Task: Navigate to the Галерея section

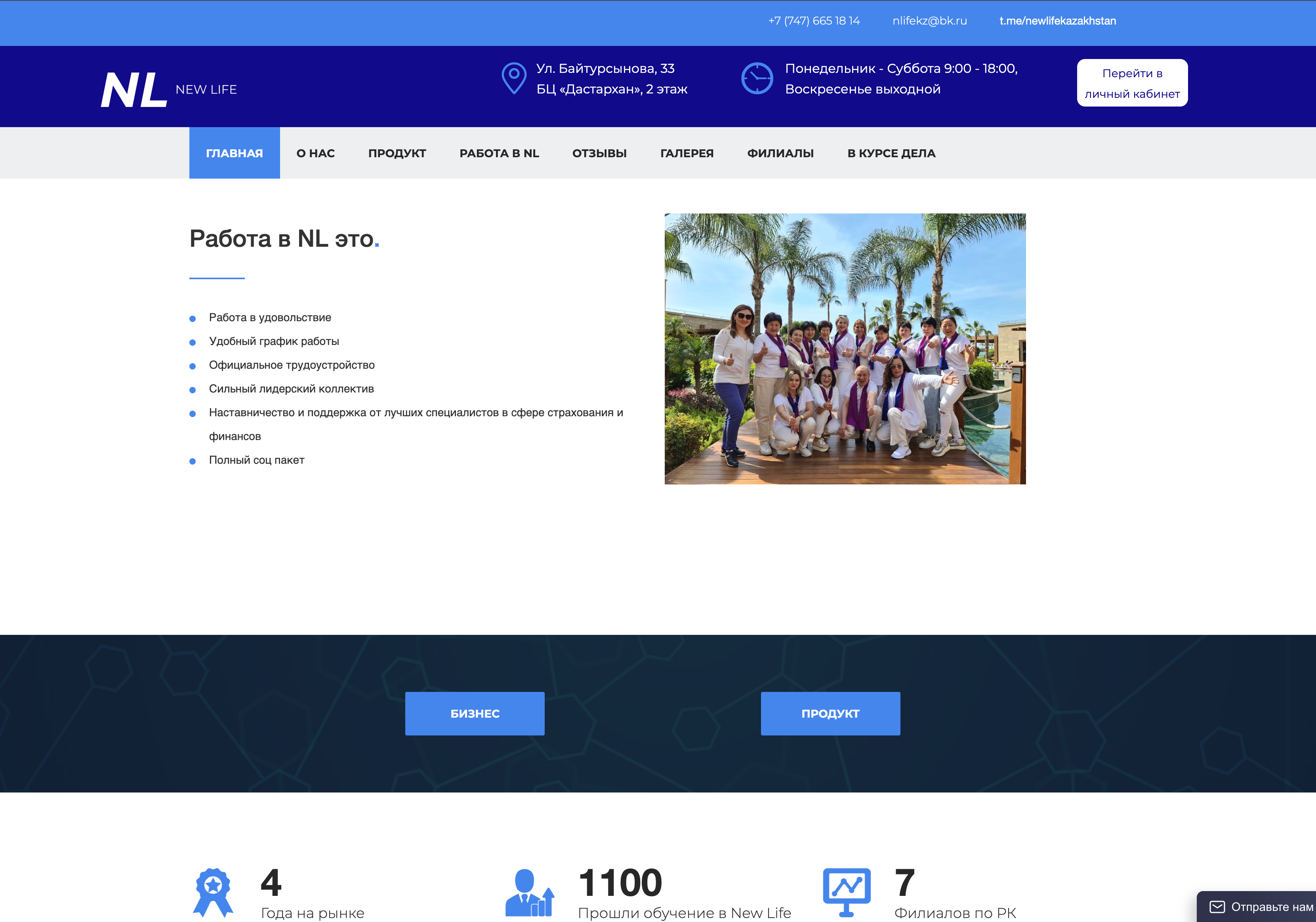Action: pos(687,153)
